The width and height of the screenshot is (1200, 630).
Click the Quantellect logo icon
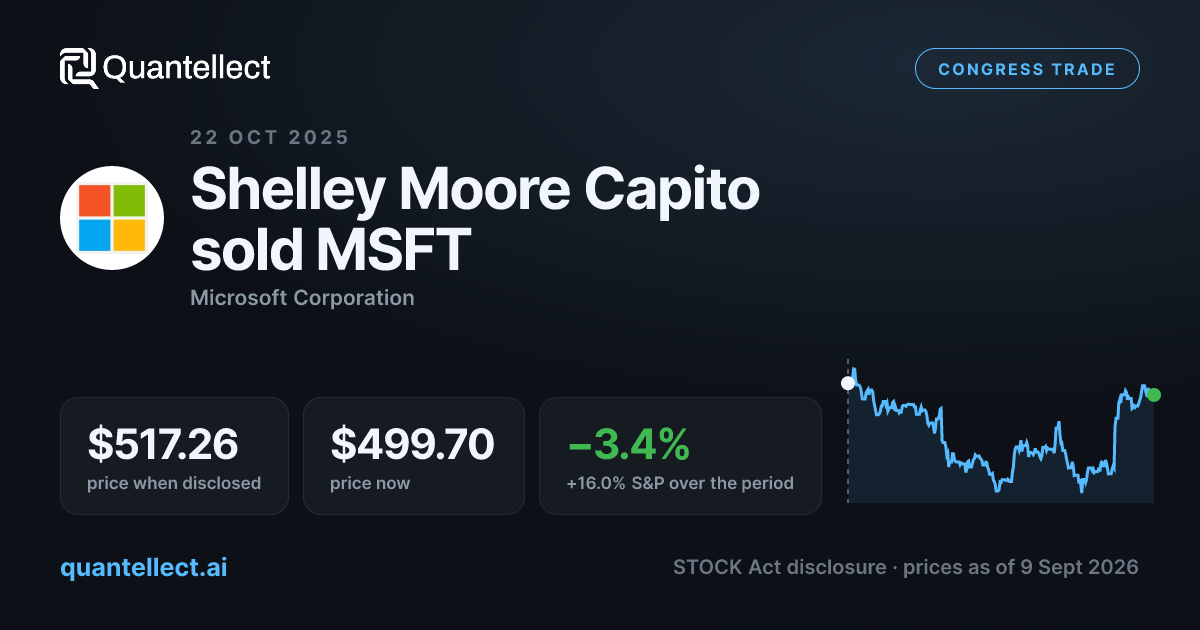tap(78, 68)
